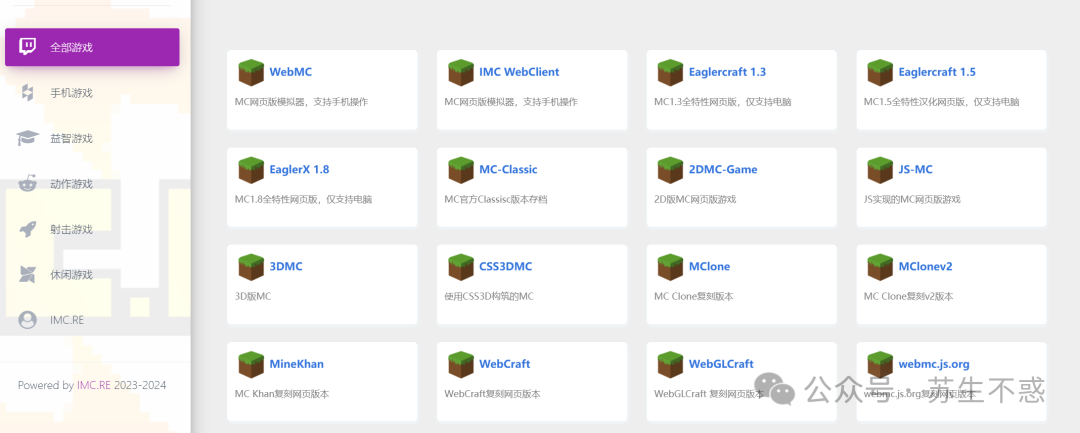Open the IMC WebClient title link
Image resolution: width=1080 pixels, height=433 pixels.
[x=519, y=72]
